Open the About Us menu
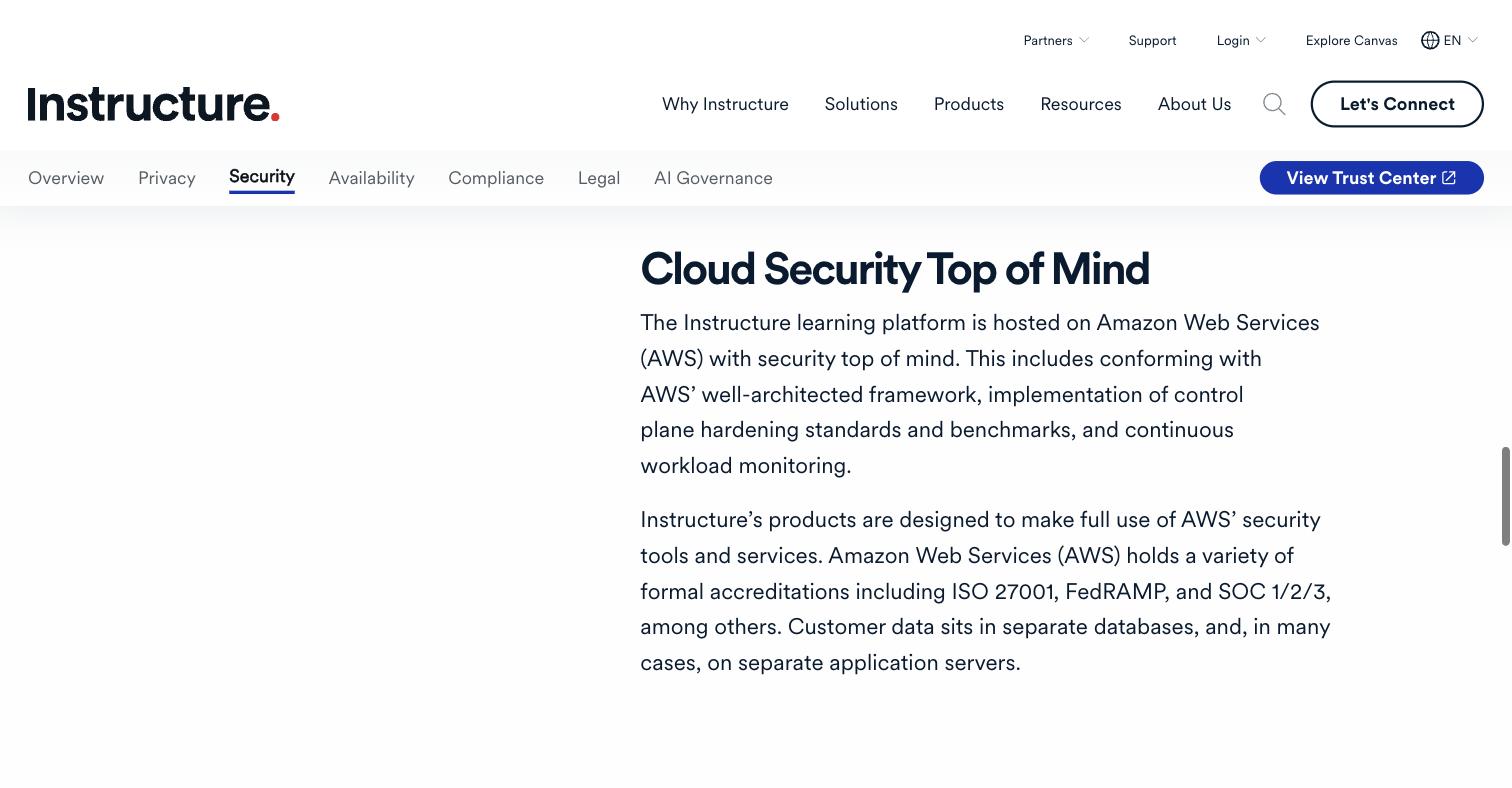The height and width of the screenshot is (788, 1512). point(1194,104)
